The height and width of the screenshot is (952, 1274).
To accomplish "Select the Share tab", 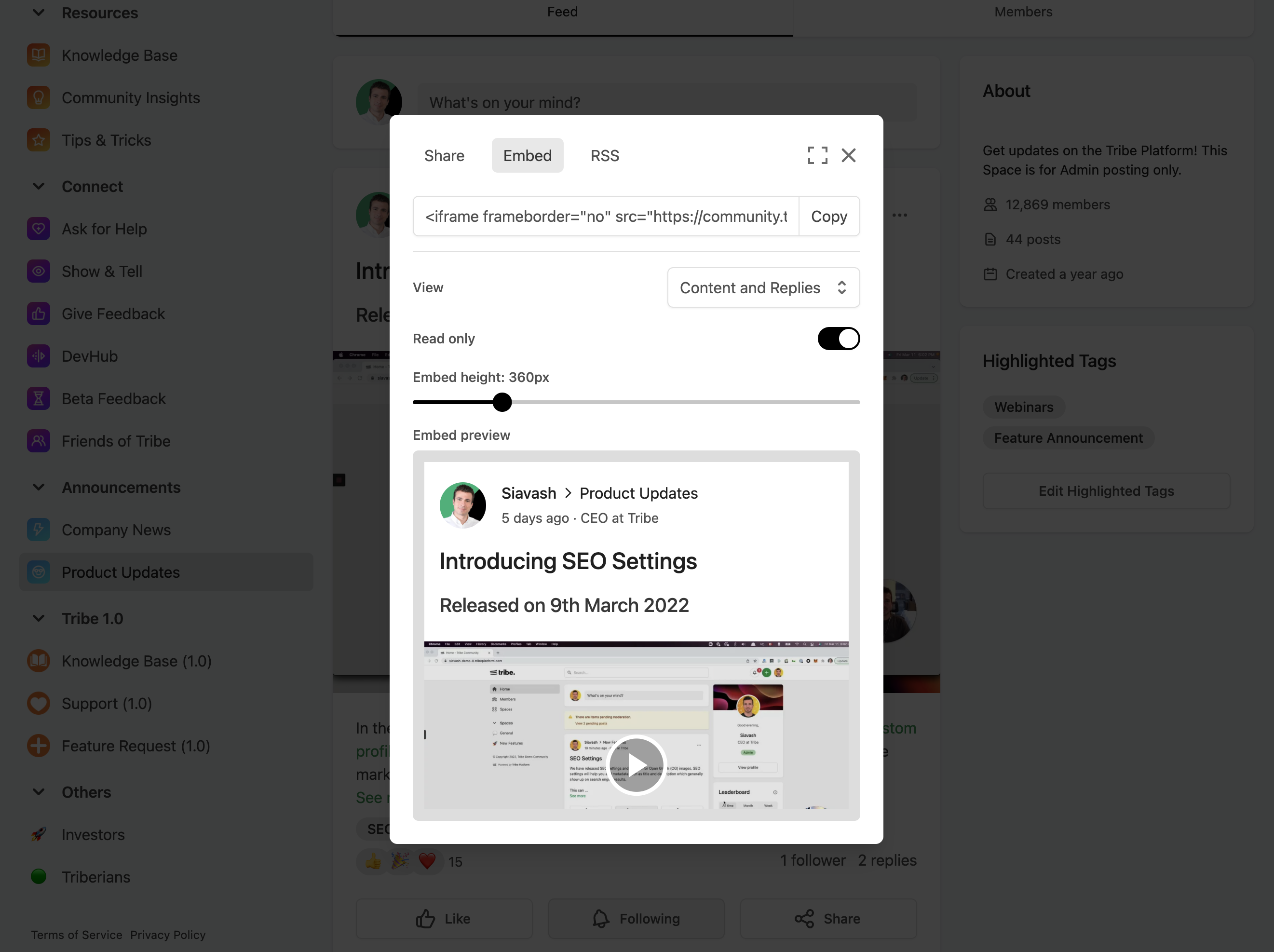I will click(444, 155).
